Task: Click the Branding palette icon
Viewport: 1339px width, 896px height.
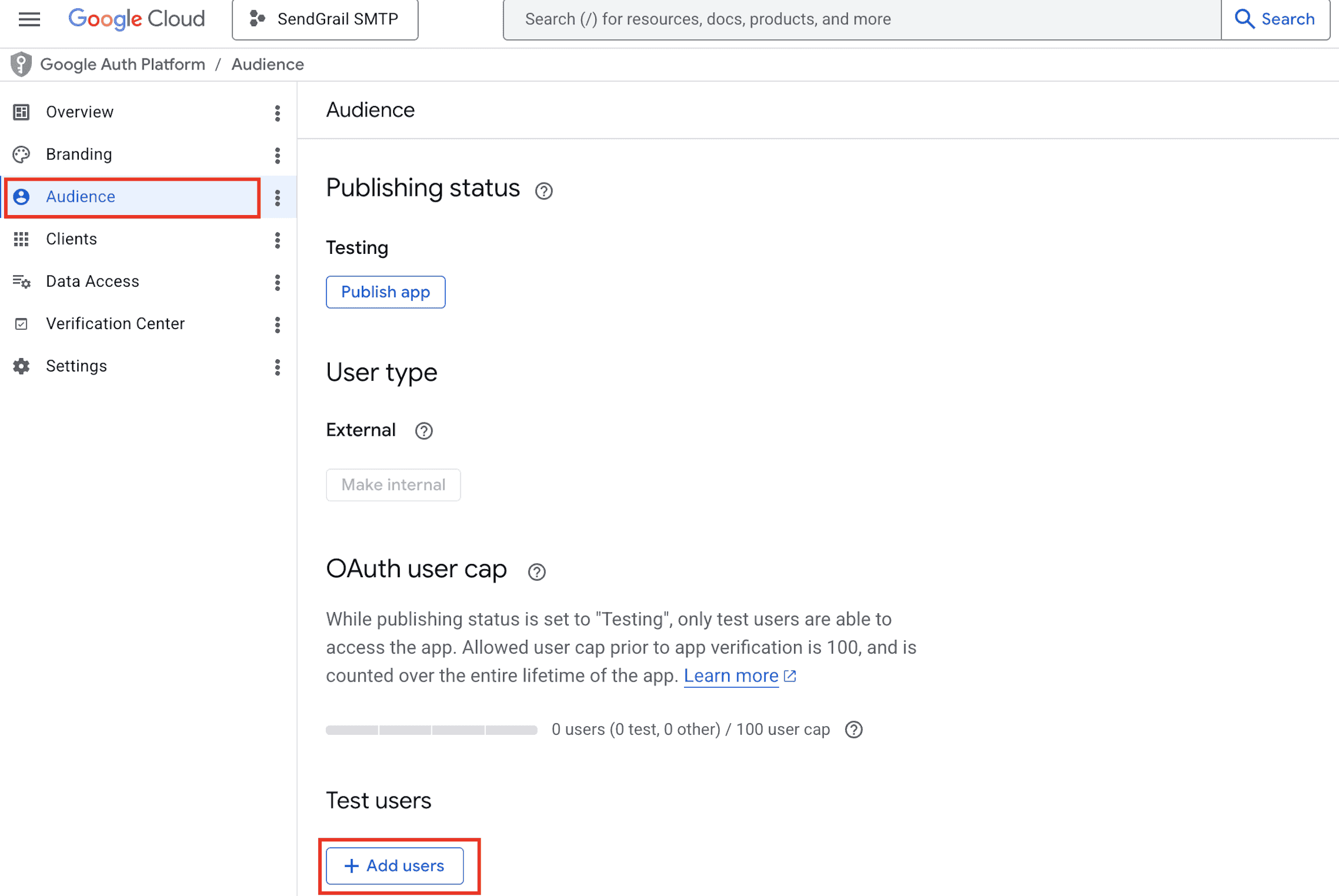Action: (21, 154)
